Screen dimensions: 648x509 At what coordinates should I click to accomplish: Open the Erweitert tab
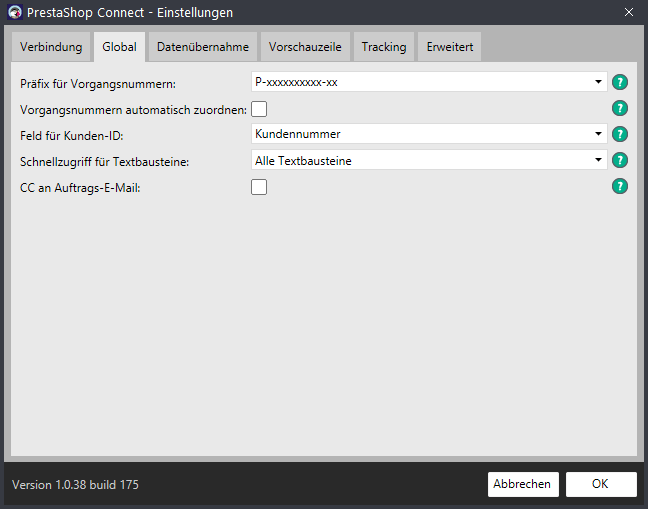pyautogui.click(x=450, y=47)
